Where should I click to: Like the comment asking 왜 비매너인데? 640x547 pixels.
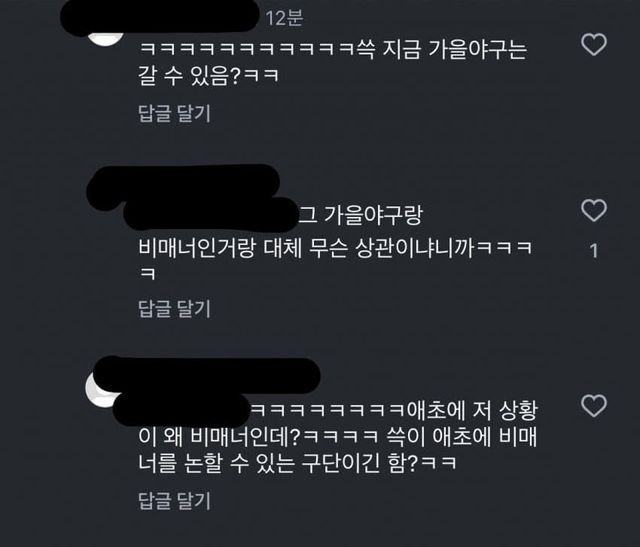click(x=594, y=406)
